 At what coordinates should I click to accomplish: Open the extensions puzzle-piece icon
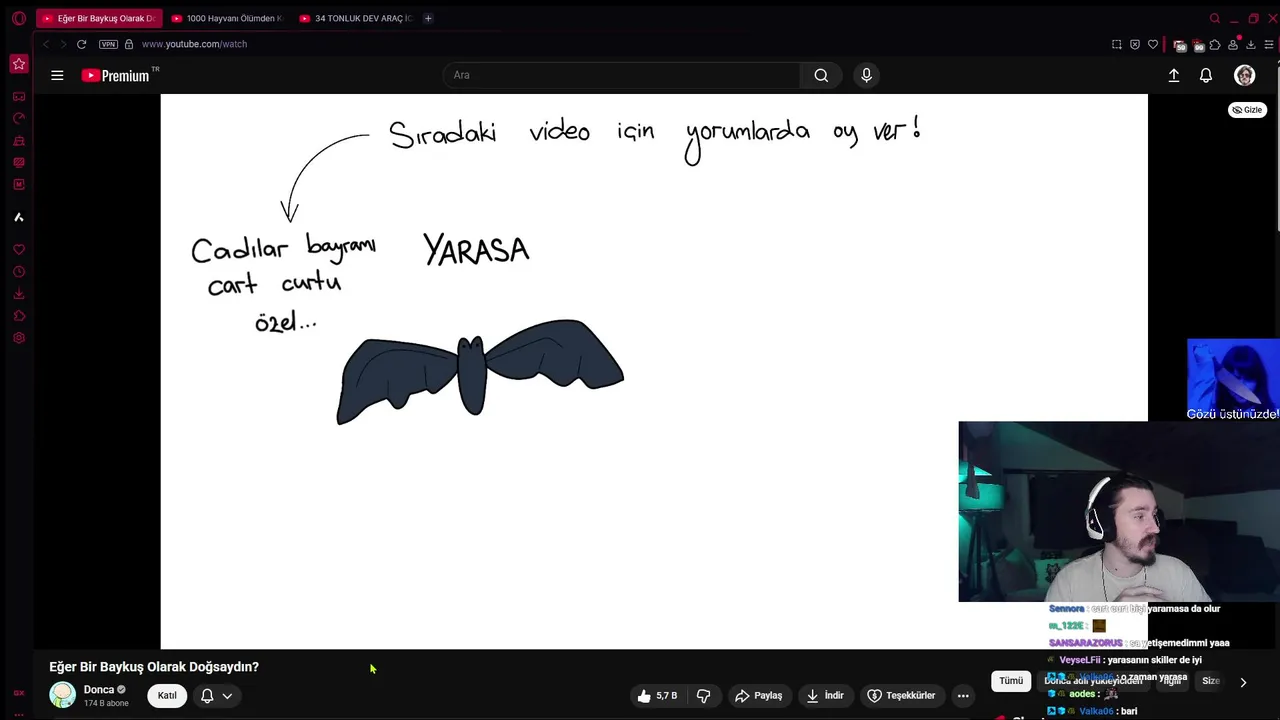pos(1215,44)
